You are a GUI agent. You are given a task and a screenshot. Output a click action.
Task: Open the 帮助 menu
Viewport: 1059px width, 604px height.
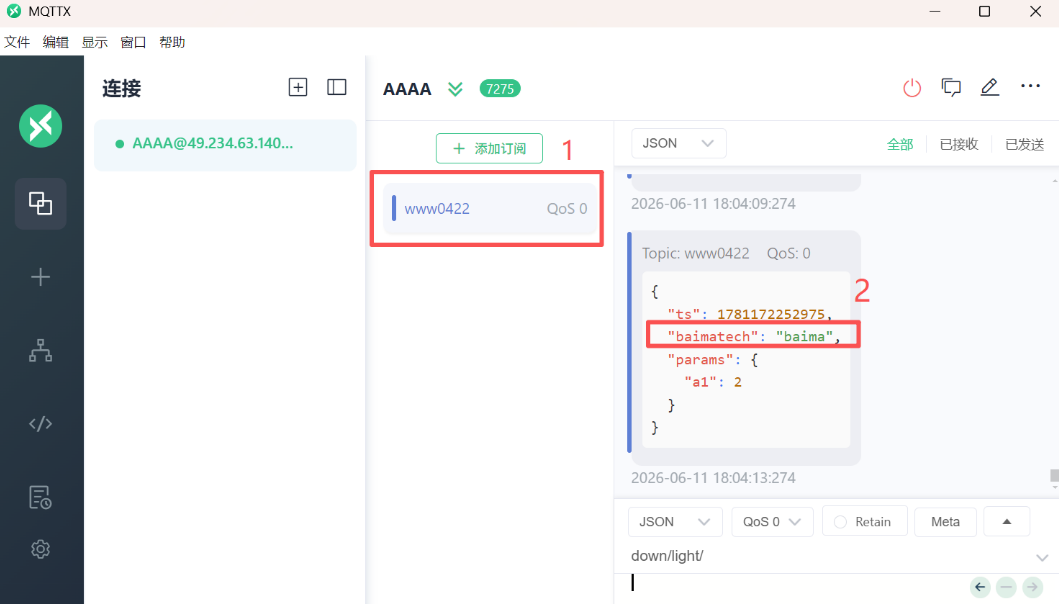click(x=172, y=43)
